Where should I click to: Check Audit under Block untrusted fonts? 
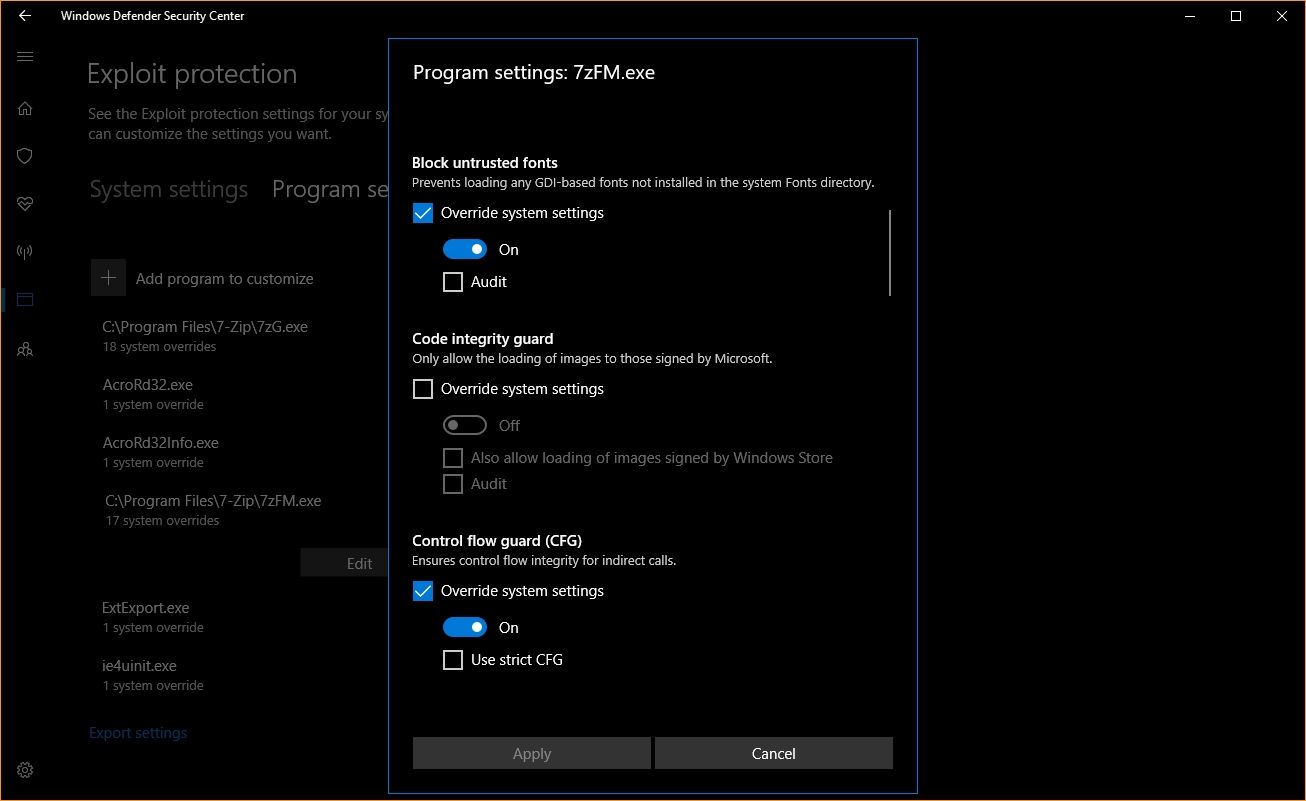click(453, 282)
